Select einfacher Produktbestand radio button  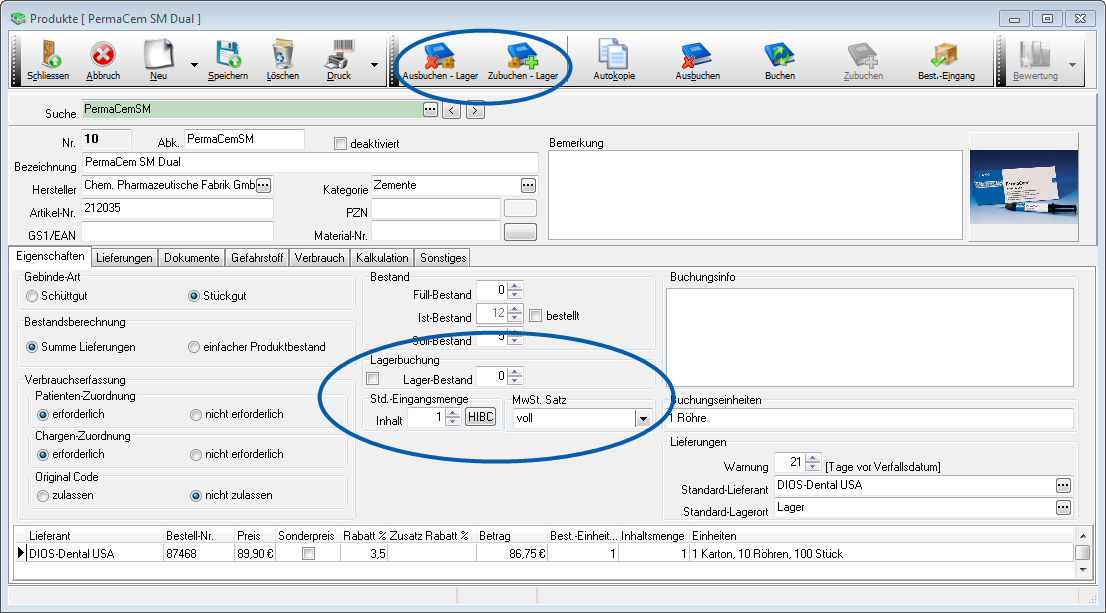194,347
